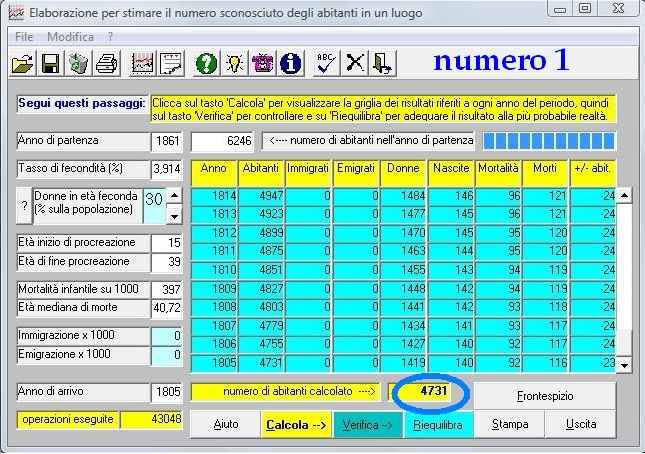The height and width of the screenshot is (454, 645).
Task: Click the black X cancel icon
Action: [355, 64]
